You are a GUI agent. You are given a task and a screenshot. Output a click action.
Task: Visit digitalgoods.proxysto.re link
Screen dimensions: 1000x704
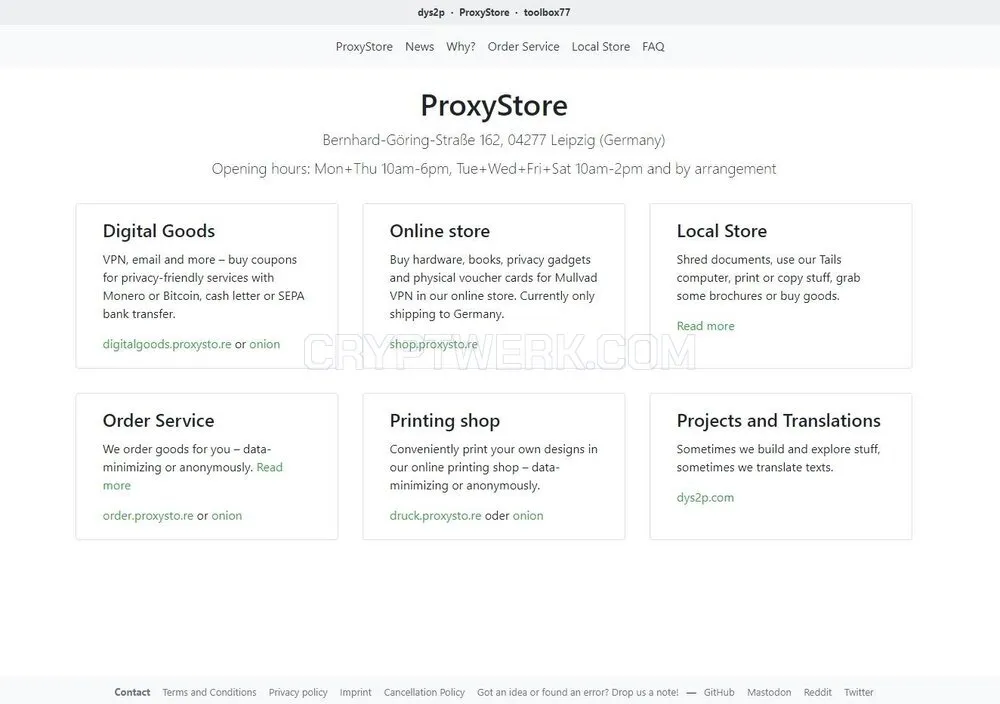(167, 344)
